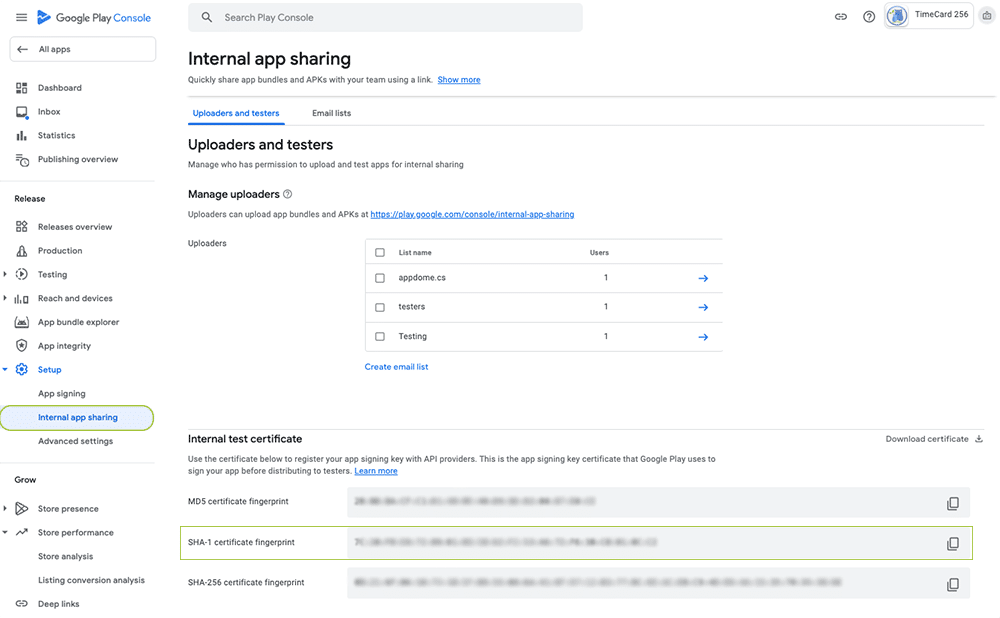Image resolution: width=1000 pixels, height=618 pixels.
Task: Open App integrity from the sidebar
Action: coord(22,345)
